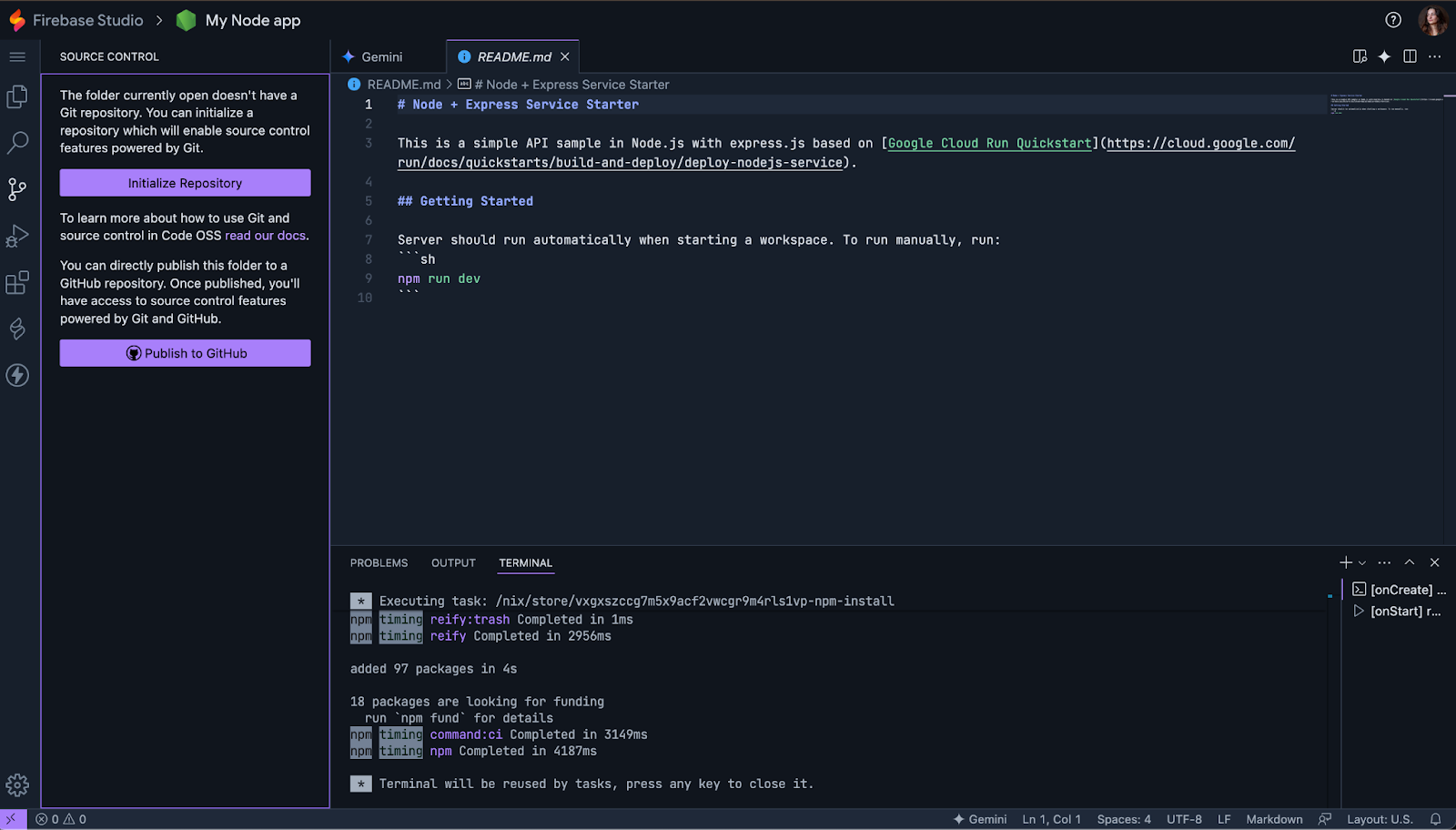Image resolution: width=1456 pixels, height=830 pixels.
Task: Click the '## Getting Started' heading line
Action: pyautogui.click(x=465, y=201)
